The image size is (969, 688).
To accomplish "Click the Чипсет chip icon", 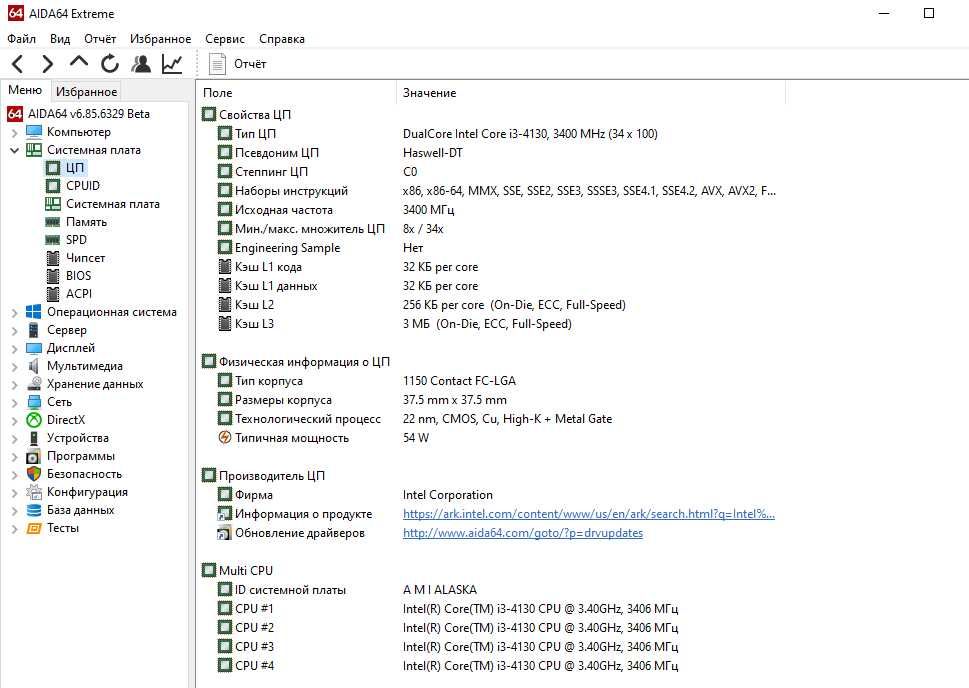I will click(x=53, y=258).
